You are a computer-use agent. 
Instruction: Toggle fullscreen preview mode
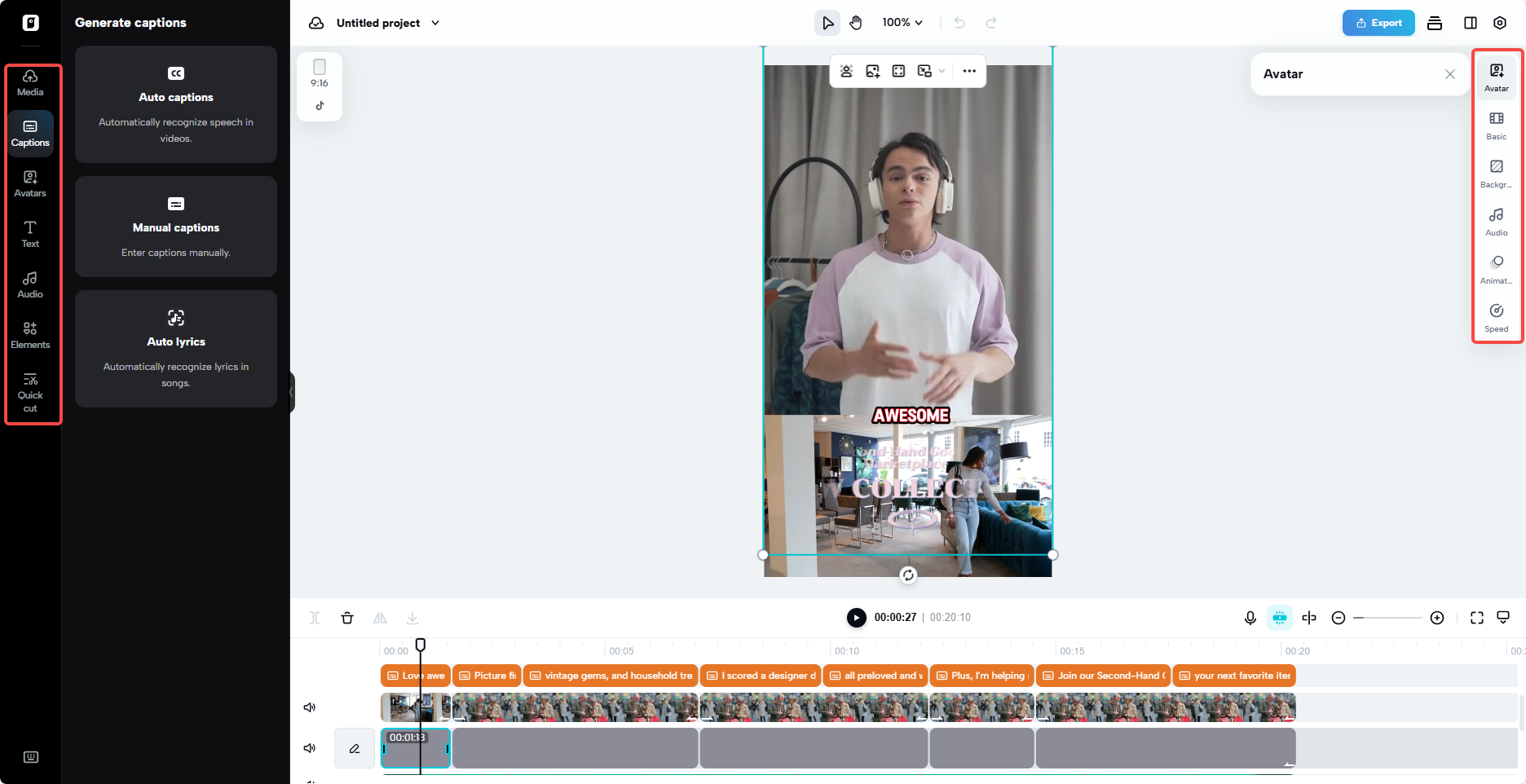tap(1477, 618)
